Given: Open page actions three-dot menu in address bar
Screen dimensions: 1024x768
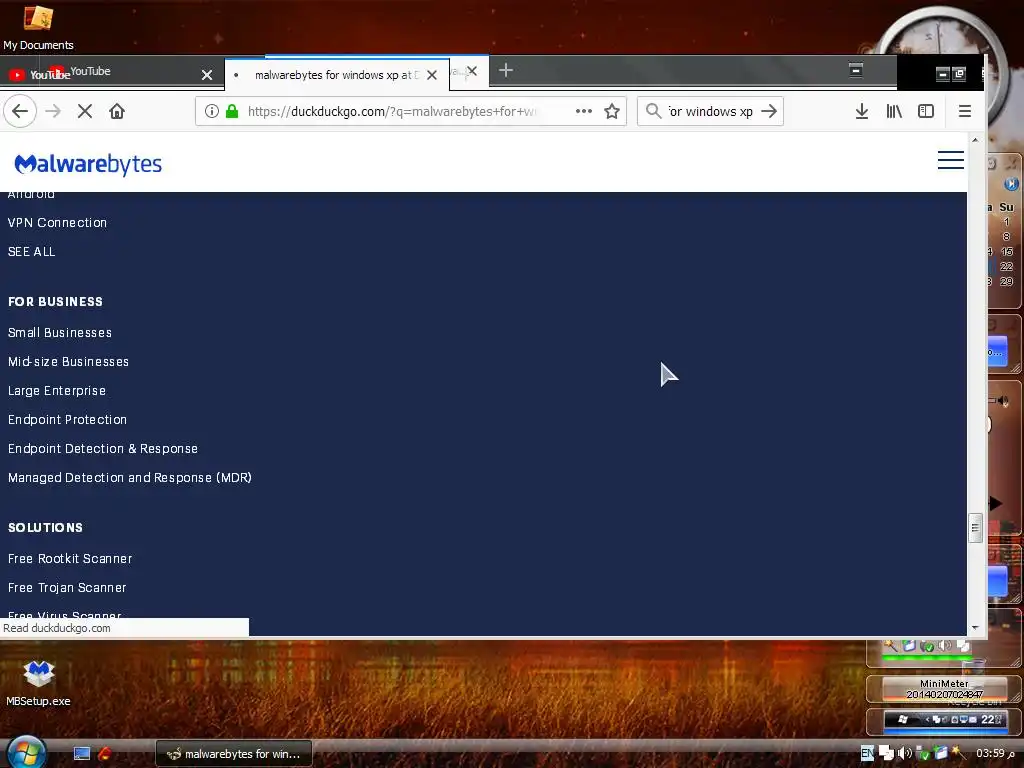Looking at the screenshot, I should click(x=584, y=111).
